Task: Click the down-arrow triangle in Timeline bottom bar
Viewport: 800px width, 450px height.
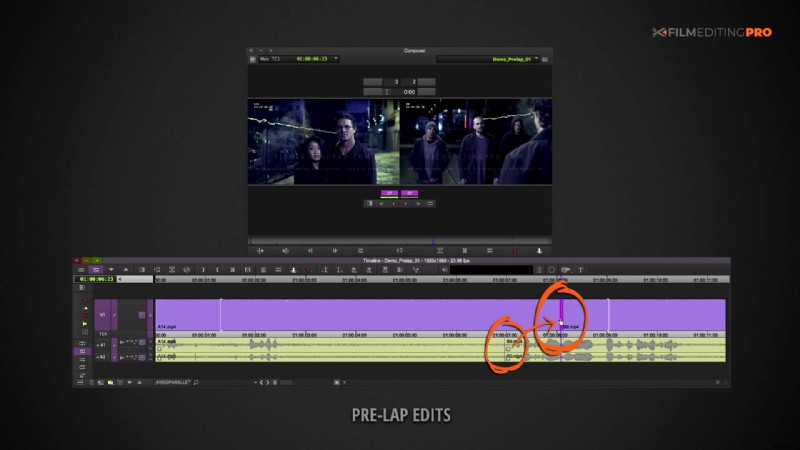Action: click(130, 383)
